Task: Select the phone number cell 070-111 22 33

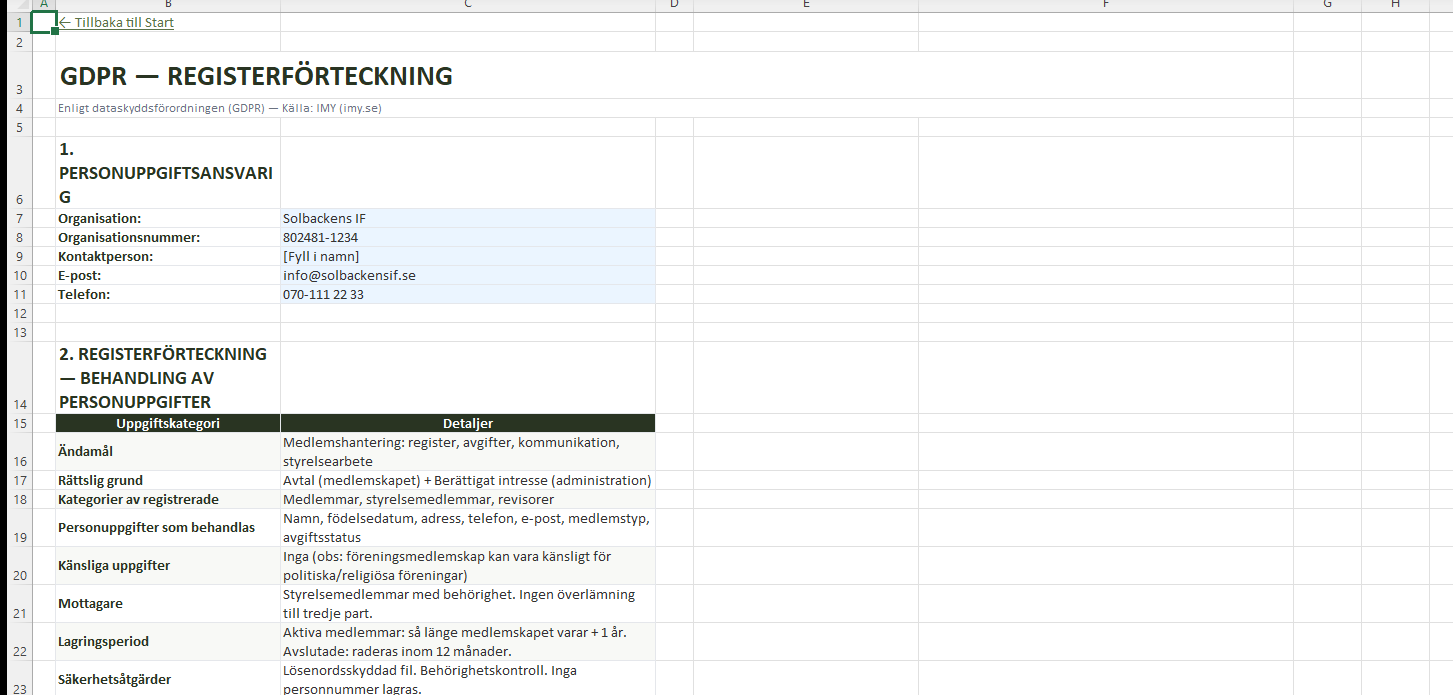Action: pyautogui.click(x=467, y=294)
